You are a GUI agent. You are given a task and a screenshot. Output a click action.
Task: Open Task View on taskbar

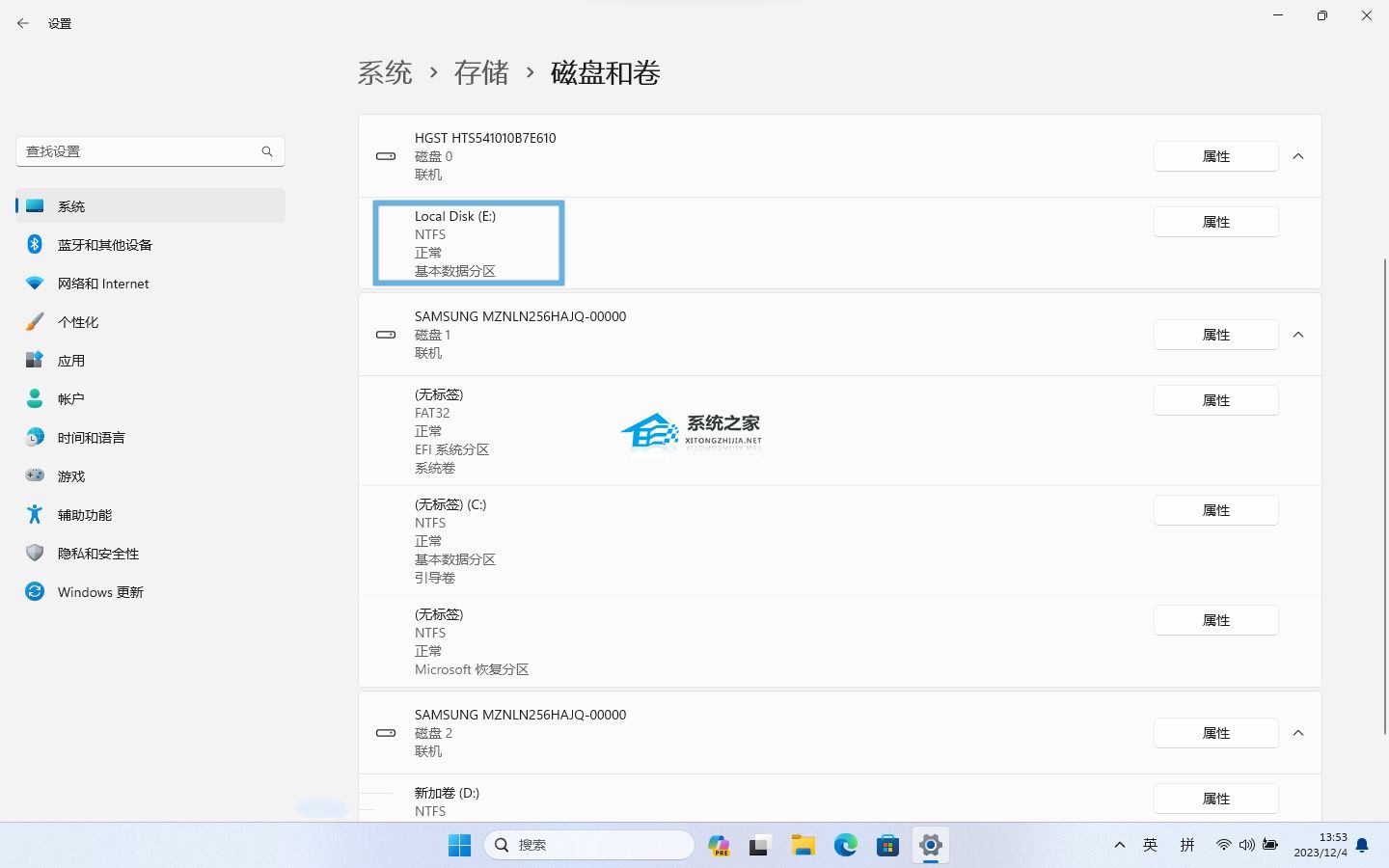760,846
